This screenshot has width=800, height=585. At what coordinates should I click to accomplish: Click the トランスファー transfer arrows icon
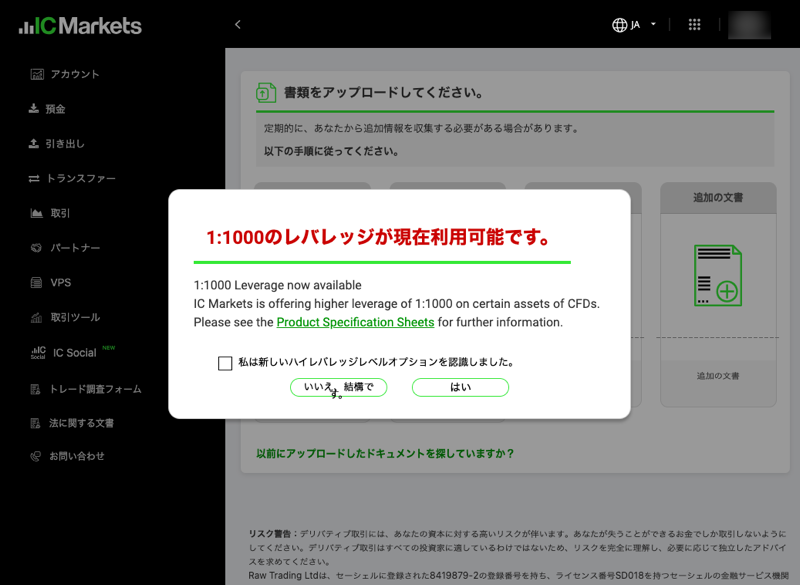pyautogui.click(x=34, y=179)
